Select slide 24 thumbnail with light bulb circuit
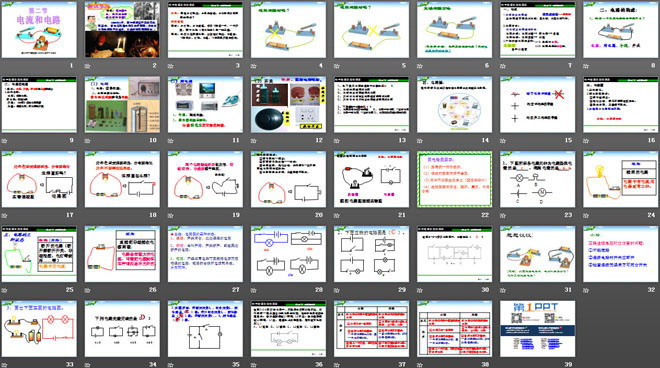Image resolution: width=660 pixels, height=368 pixels. pos(620,179)
